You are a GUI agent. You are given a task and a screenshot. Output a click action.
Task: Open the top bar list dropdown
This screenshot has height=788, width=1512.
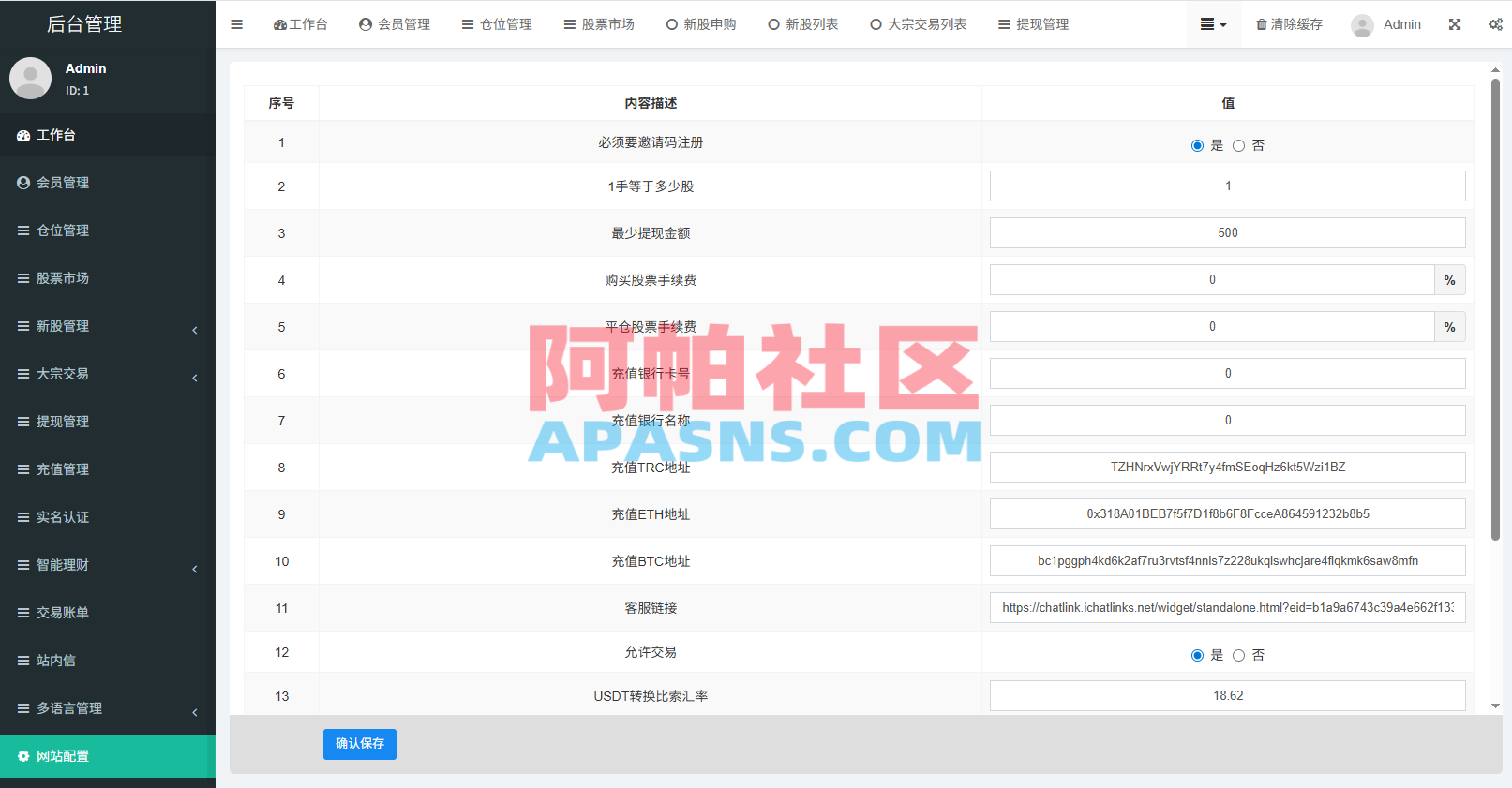(x=1213, y=24)
